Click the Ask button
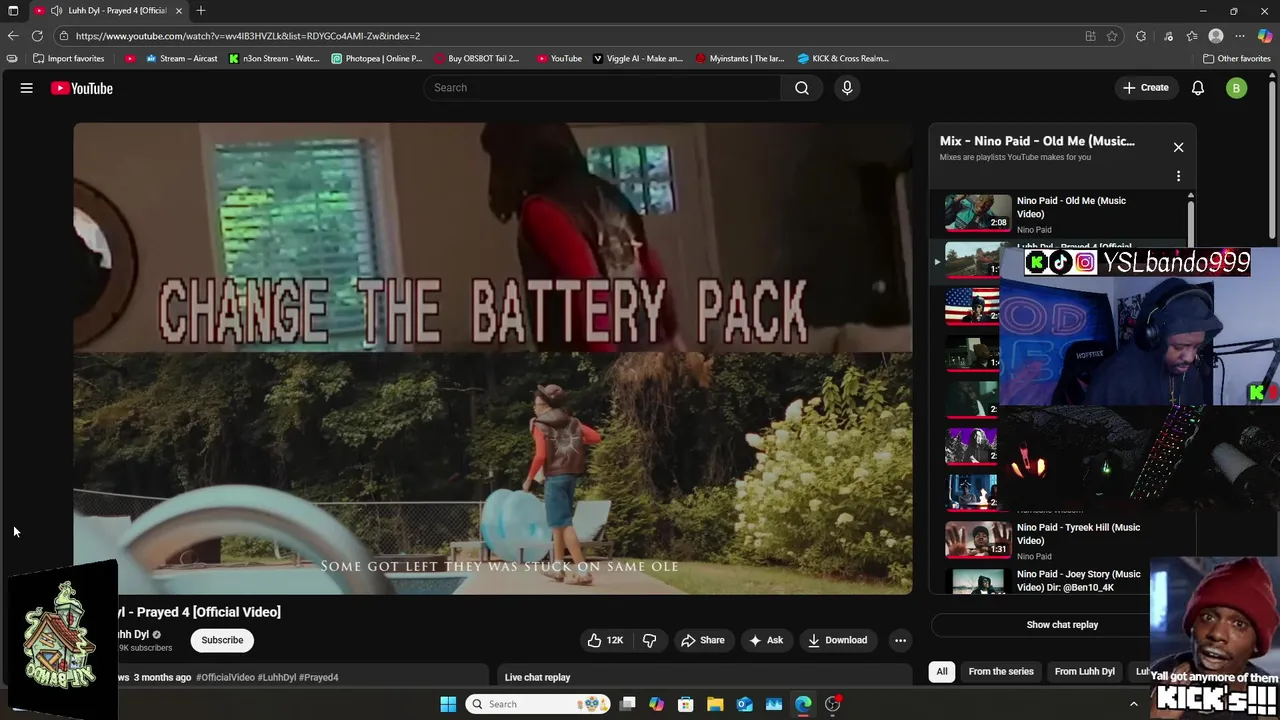The image size is (1280, 720). coord(766,640)
